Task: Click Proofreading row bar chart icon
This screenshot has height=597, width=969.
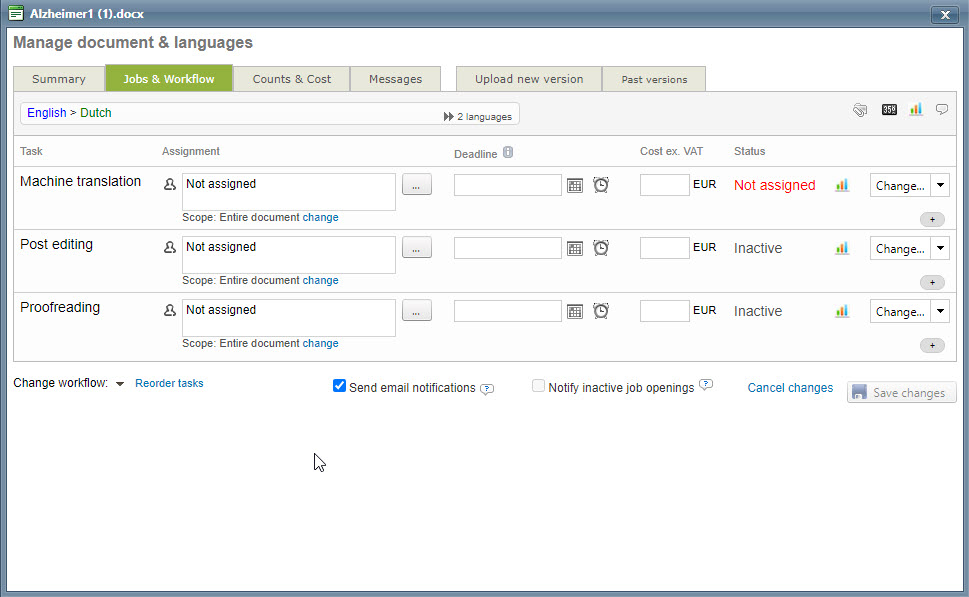Action: point(842,311)
